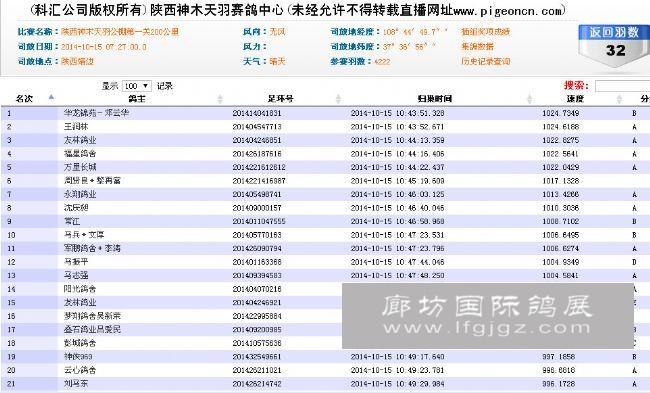Click the search input field
650x393 pixels.
tap(622, 86)
